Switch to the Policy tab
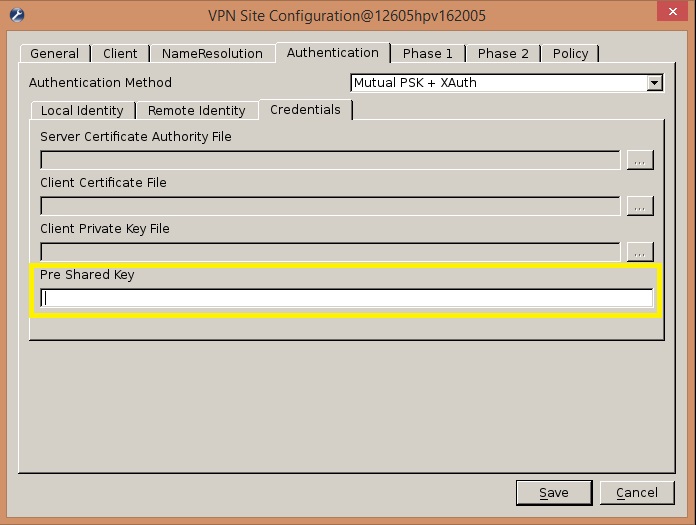 pyautogui.click(x=570, y=54)
